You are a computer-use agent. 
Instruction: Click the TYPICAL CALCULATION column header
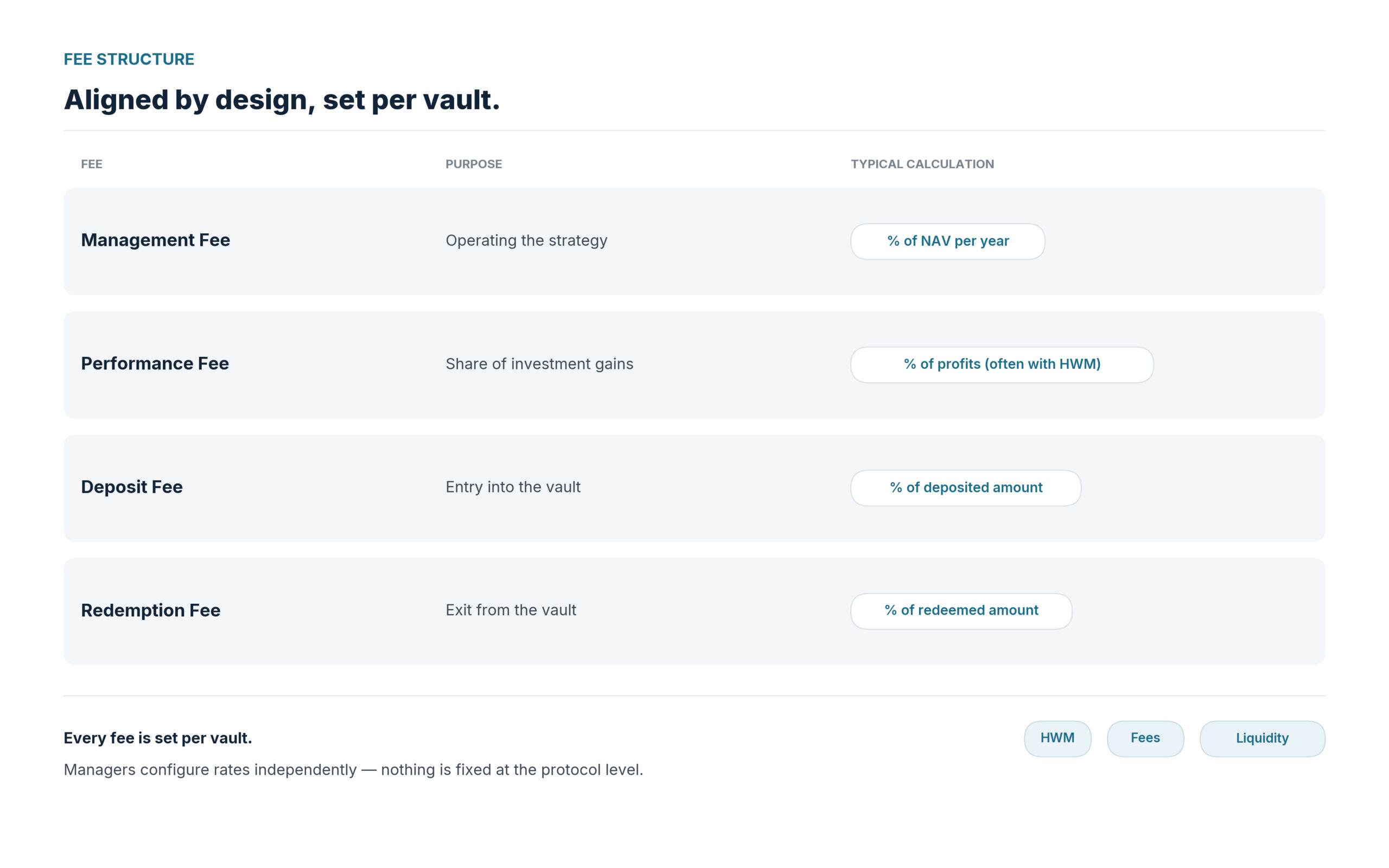click(922, 164)
